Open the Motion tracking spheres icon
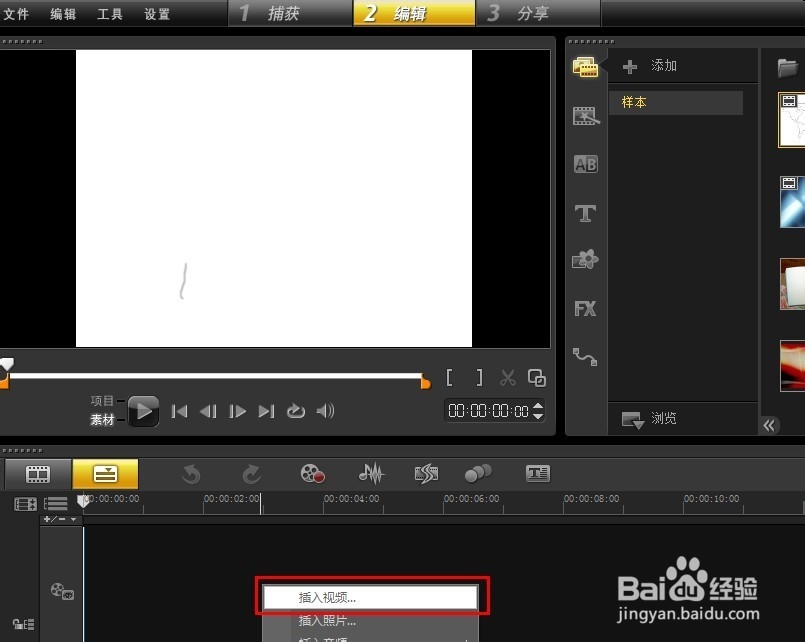 [478, 473]
